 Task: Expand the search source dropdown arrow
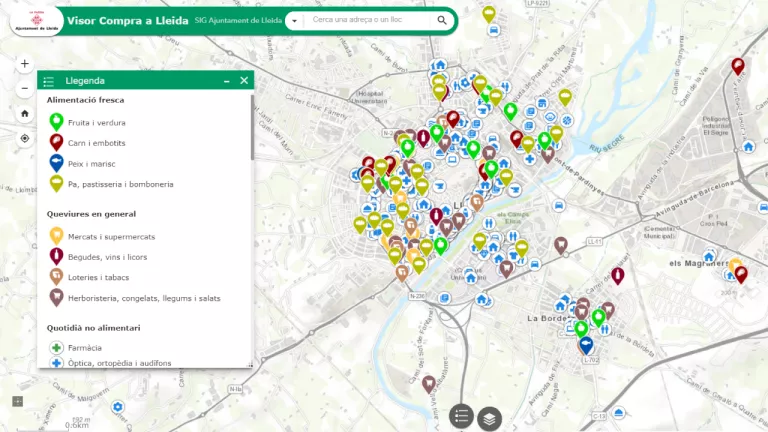(294, 21)
